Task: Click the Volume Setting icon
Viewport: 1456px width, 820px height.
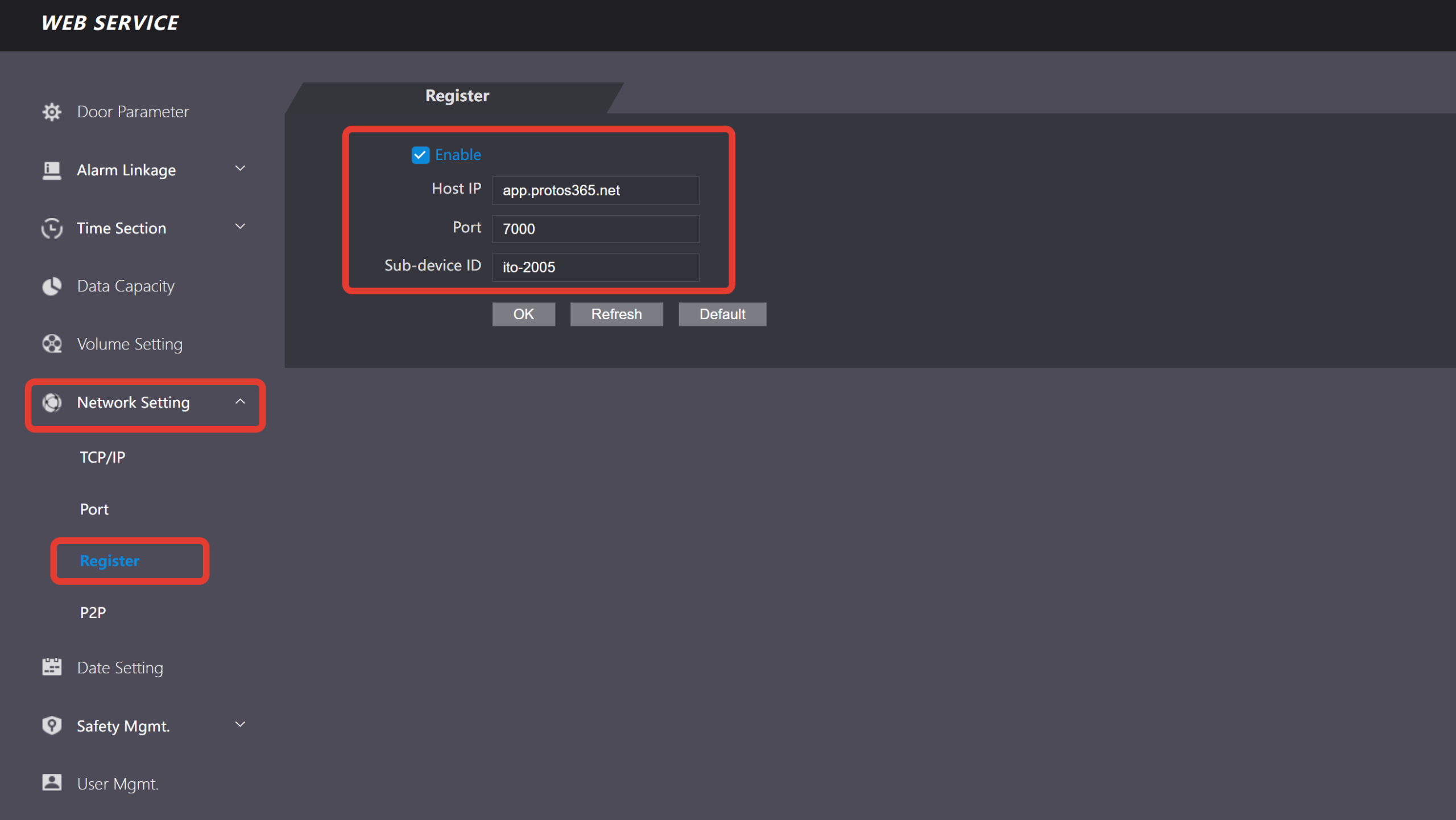Action: (x=52, y=344)
